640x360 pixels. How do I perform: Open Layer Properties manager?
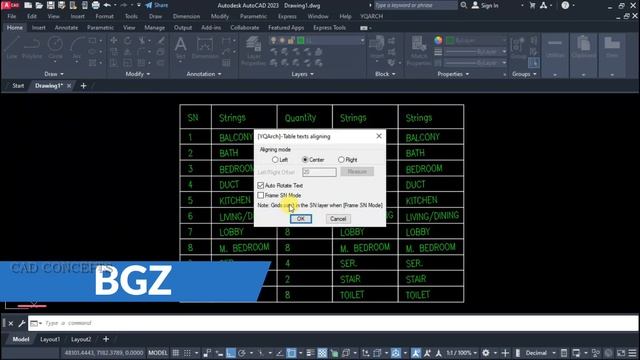point(253,51)
